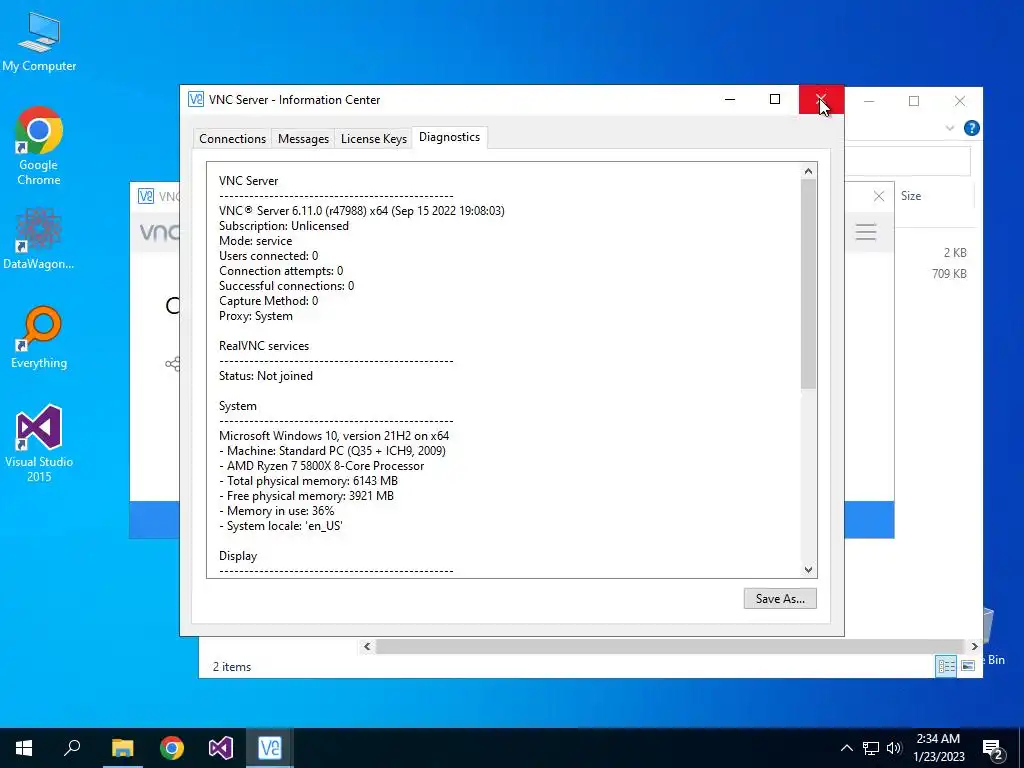Switch to the Connections tab

tap(232, 138)
